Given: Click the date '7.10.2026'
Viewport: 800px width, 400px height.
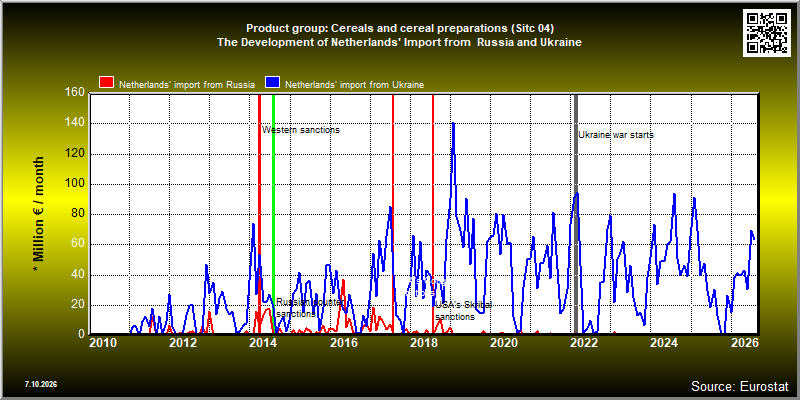Looking at the screenshot, I should [x=40, y=384].
